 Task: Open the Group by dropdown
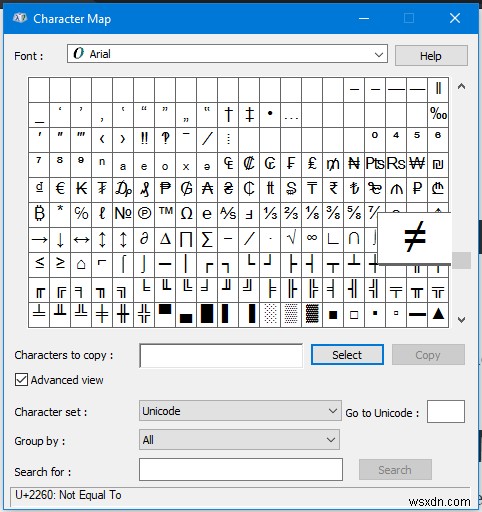pos(239,440)
